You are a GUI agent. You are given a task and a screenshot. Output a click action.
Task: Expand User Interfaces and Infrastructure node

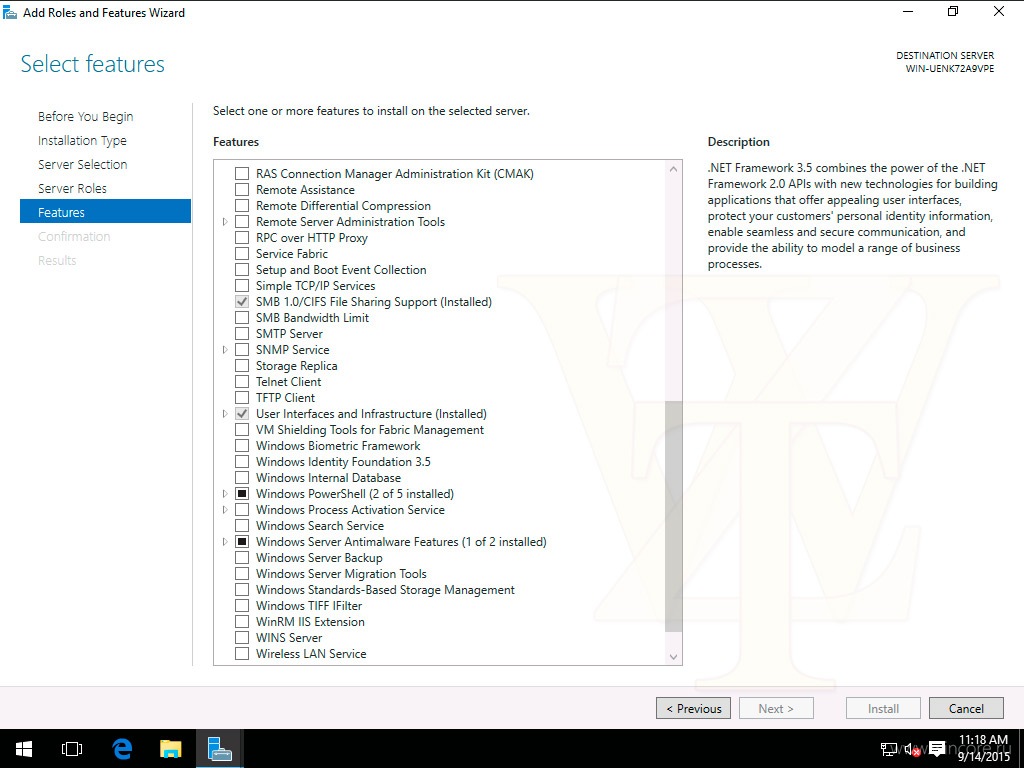pyautogui.click(x=225, y=414)
